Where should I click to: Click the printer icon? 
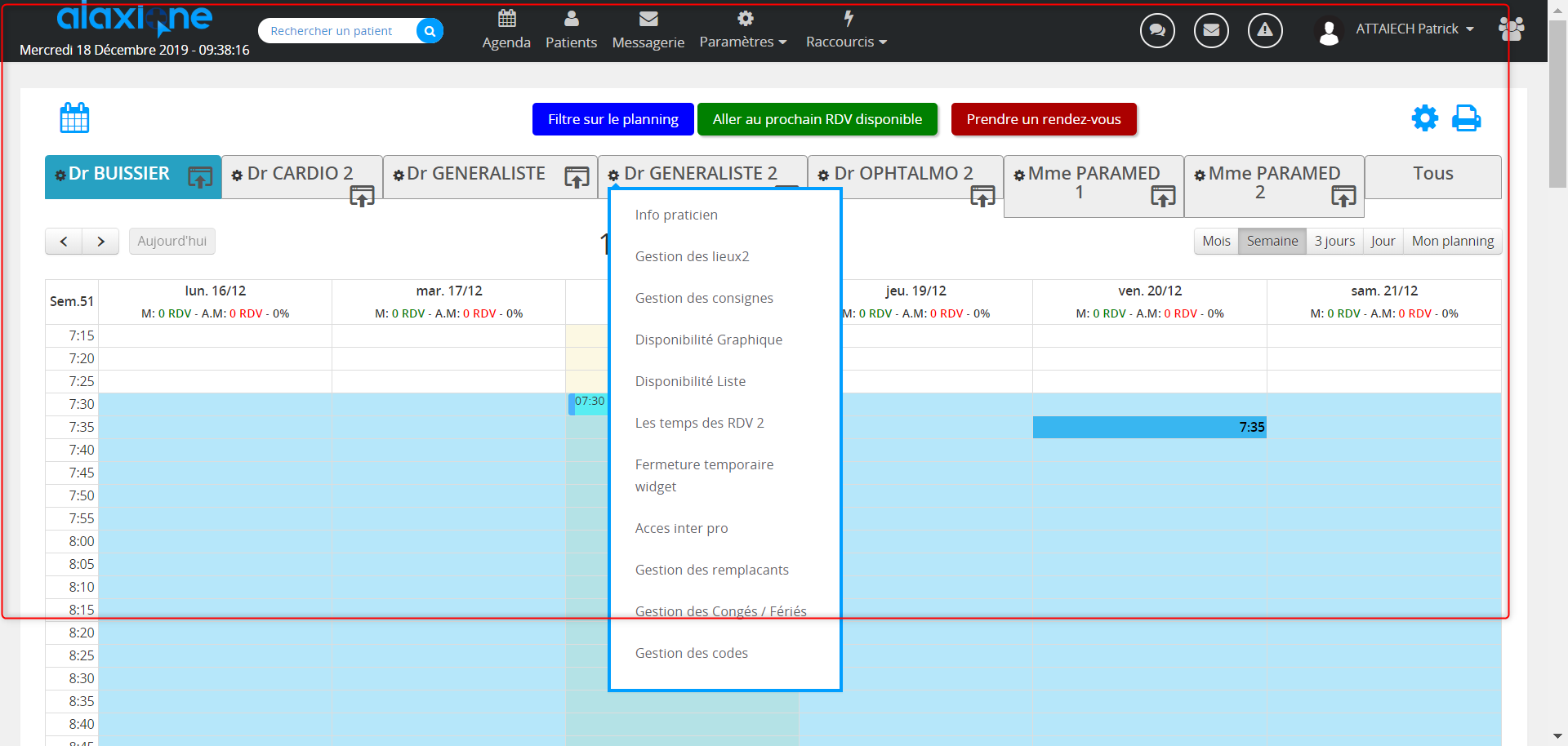pos(1466,118)
